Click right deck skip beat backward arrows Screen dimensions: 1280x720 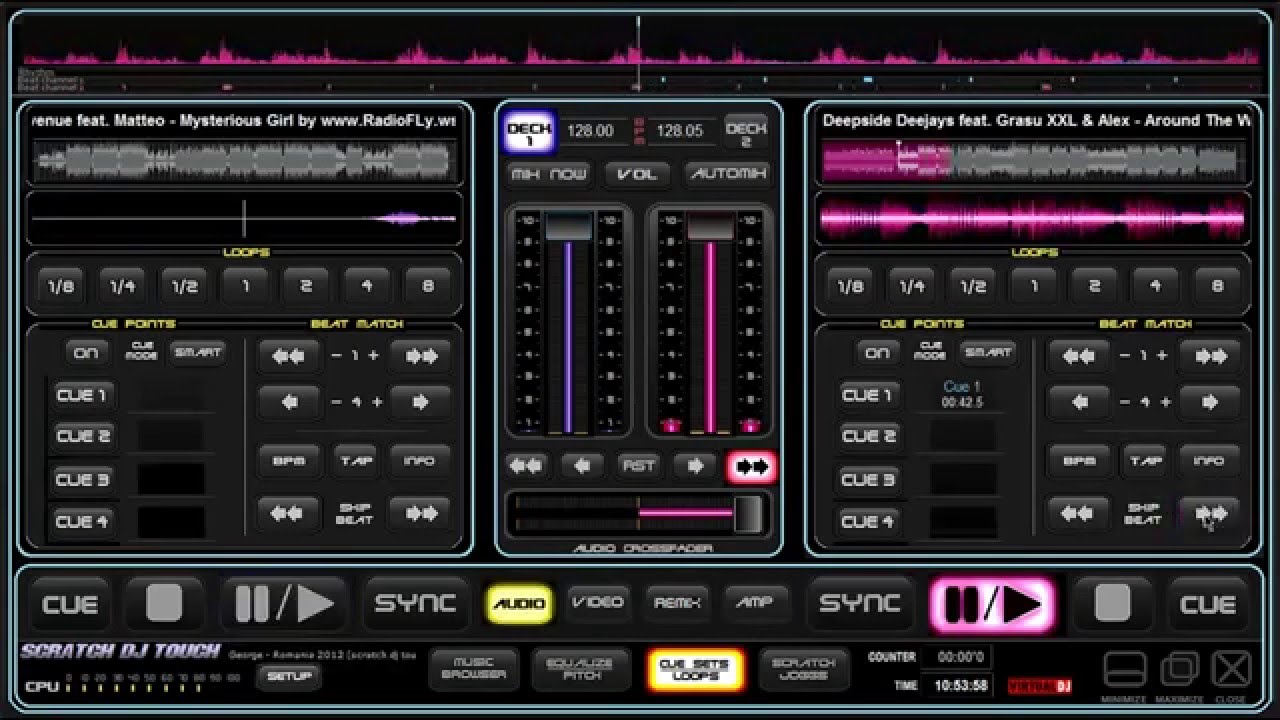tap(1077, 514)
